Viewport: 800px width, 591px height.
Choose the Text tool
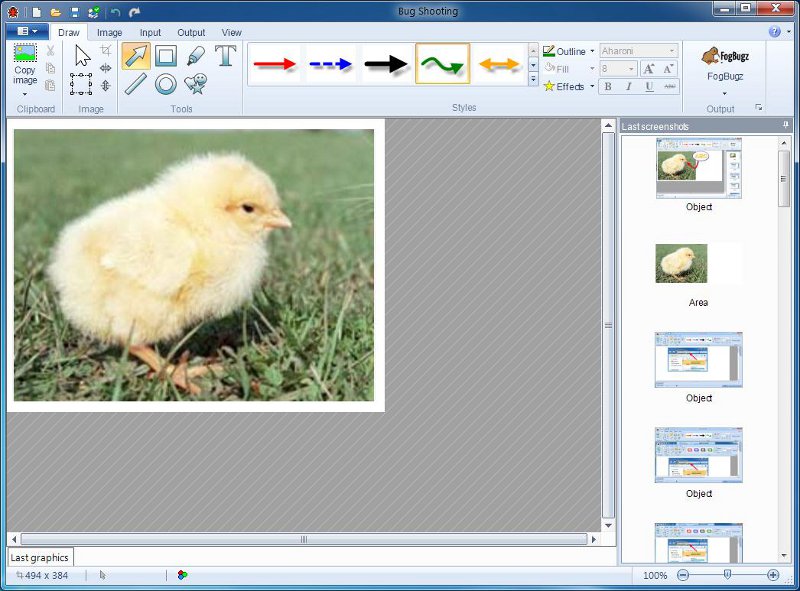click(x=226, y=56)
